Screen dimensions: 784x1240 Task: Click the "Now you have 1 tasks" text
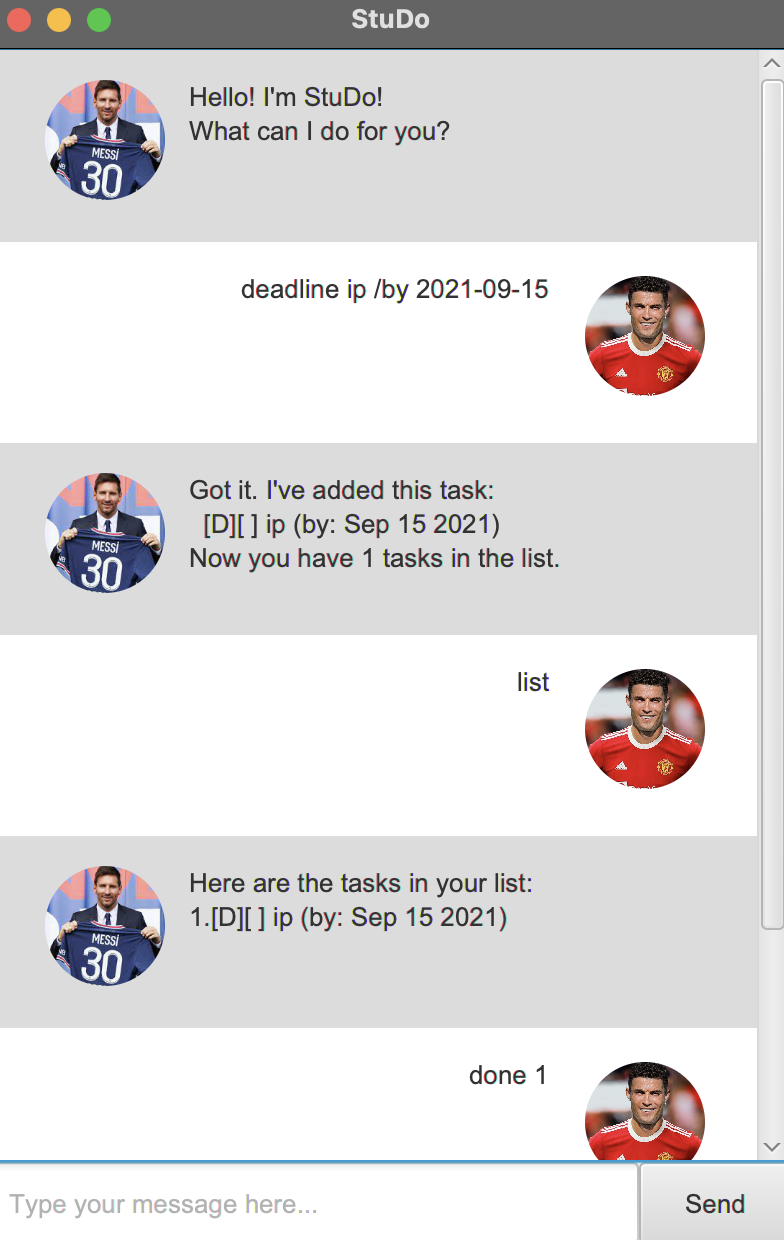[x=374, y=558]
